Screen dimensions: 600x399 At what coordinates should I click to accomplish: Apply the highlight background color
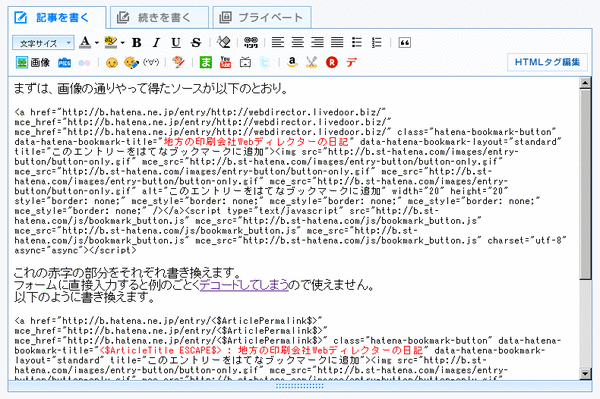coord(111,42)
